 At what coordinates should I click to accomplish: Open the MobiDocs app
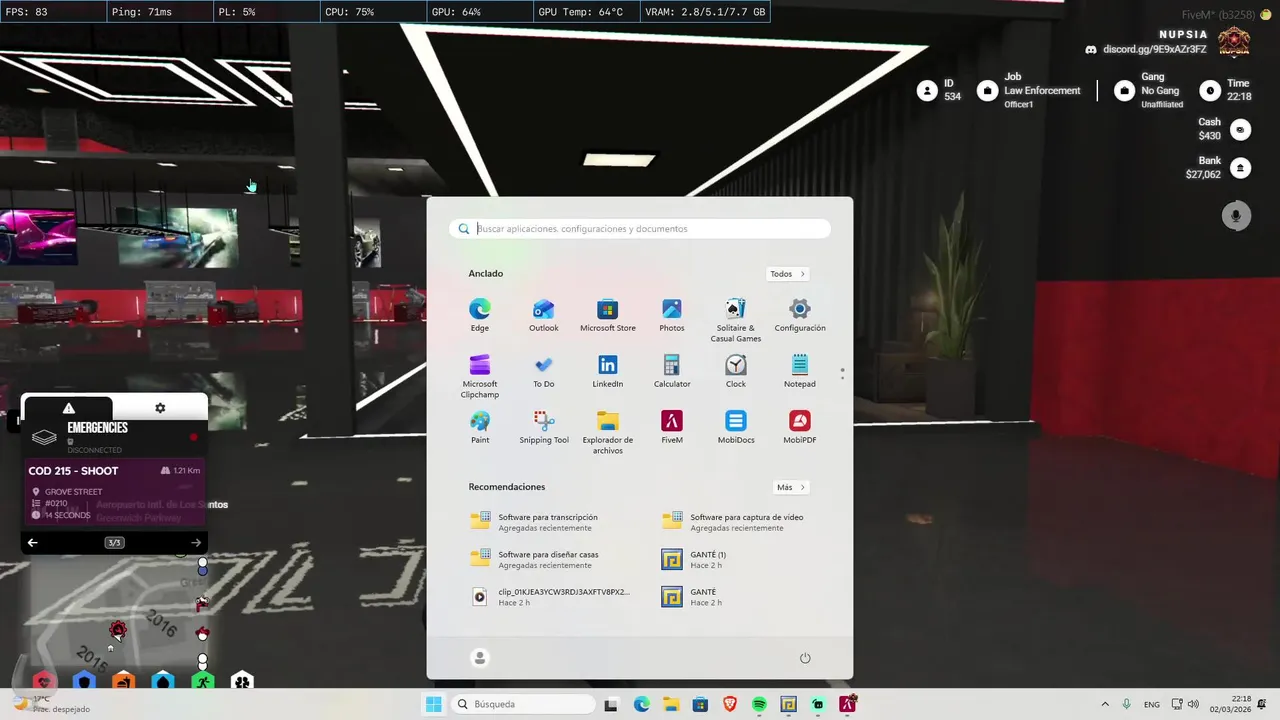click(x=736, y=427)
